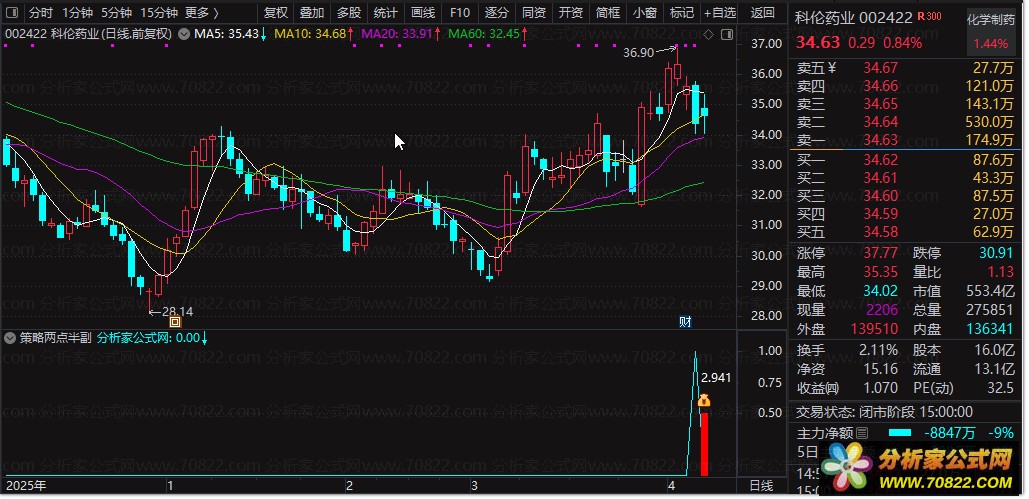The width and height of the screenshot is (1029, 499).
Task: Expand the main chart indicator dropdown arrow
Action: 184,34
